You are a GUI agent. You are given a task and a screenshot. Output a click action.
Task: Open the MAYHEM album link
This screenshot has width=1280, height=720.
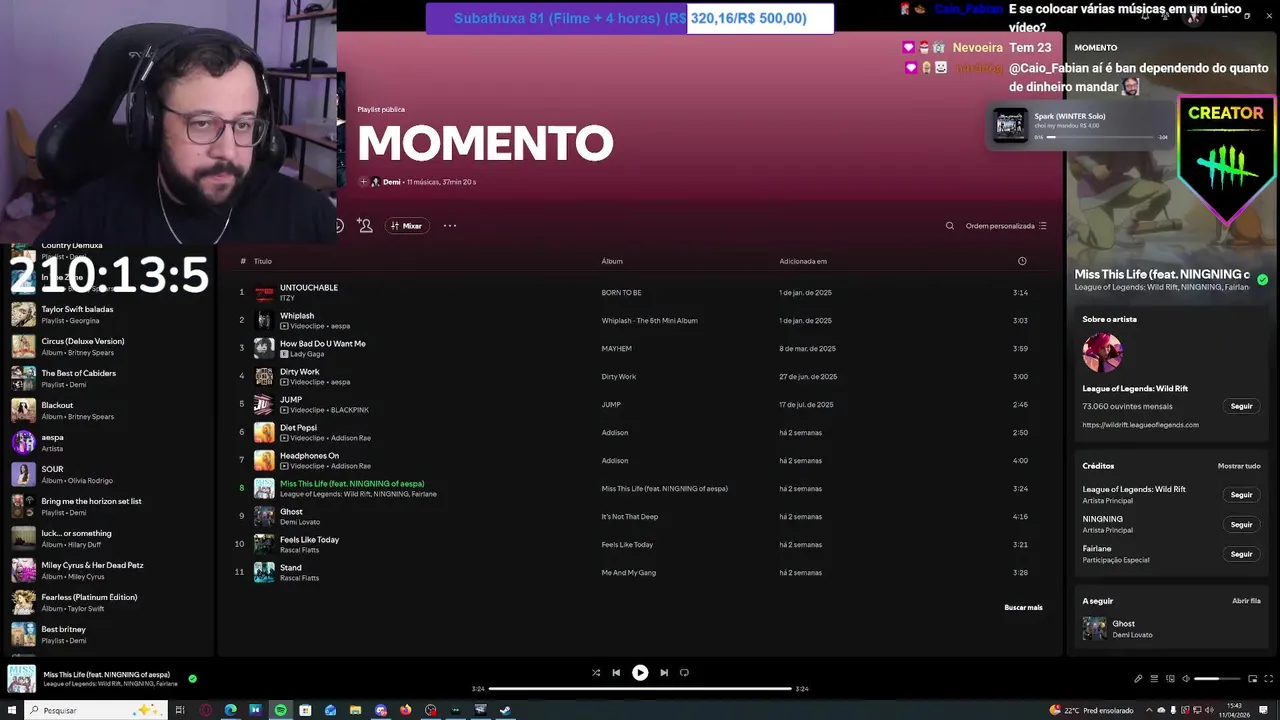(616, 349)
